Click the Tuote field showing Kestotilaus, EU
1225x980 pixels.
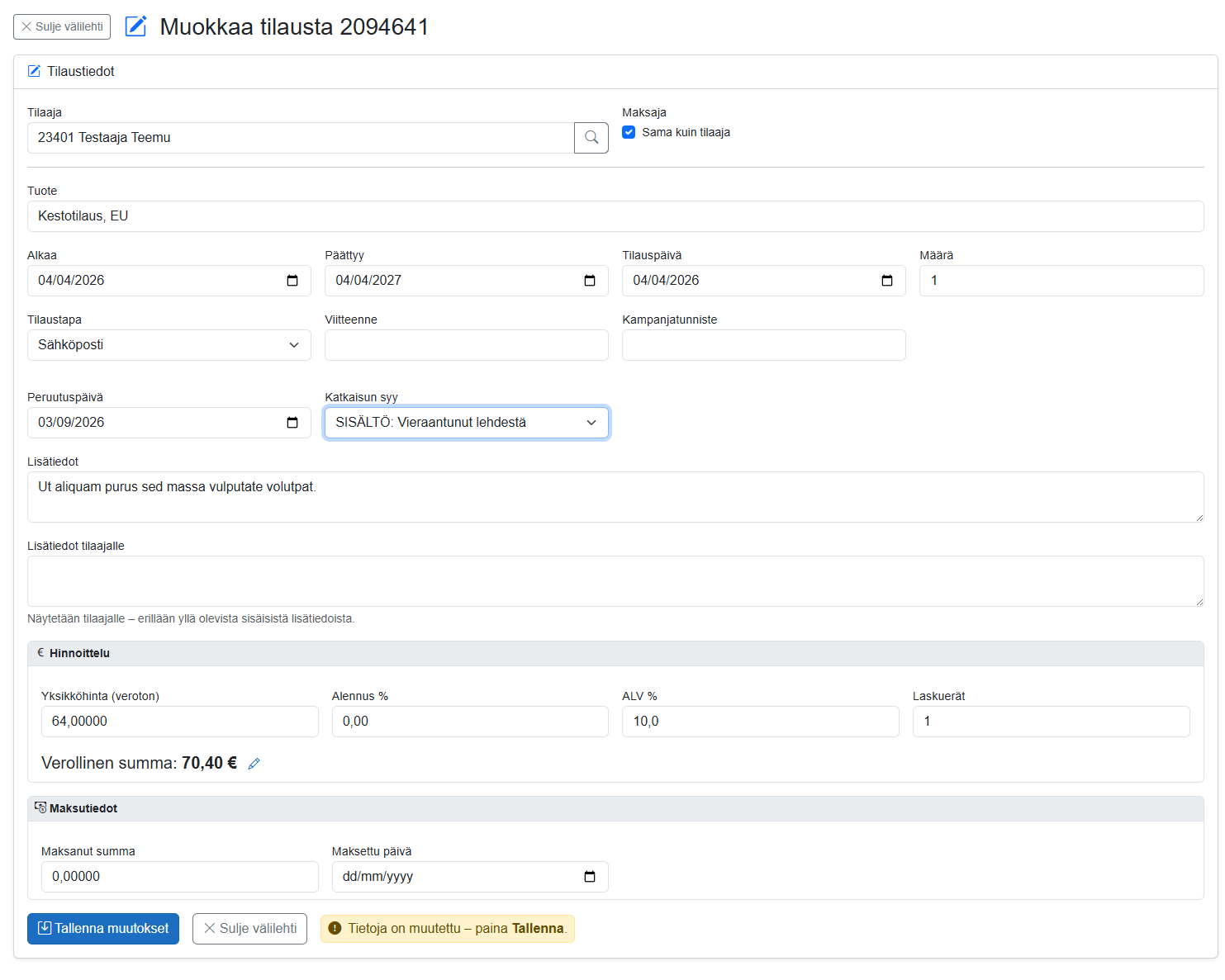[615, 216]
